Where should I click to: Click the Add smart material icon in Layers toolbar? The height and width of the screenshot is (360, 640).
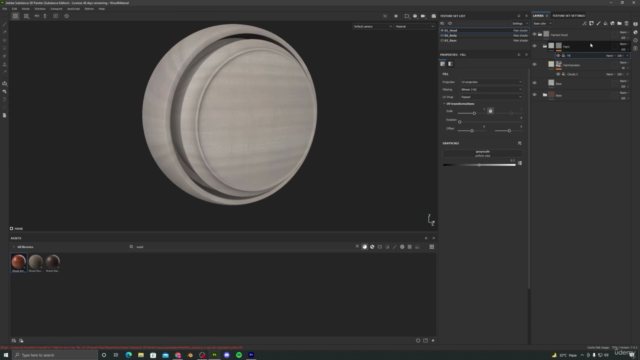(x=613, y=24)
